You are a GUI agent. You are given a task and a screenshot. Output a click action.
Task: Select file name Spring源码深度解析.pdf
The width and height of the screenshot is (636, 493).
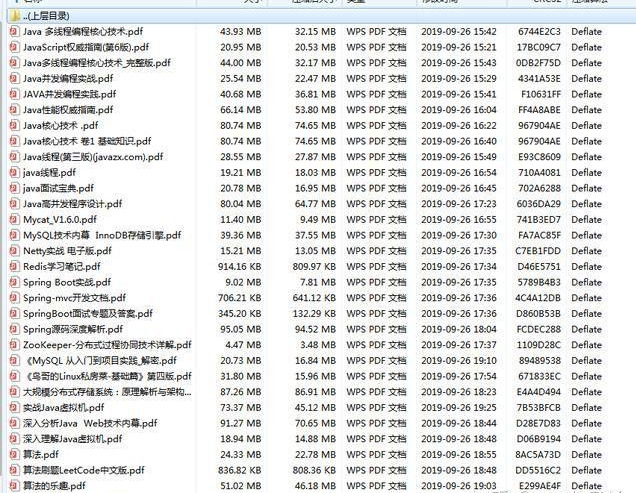pos(73,329)
